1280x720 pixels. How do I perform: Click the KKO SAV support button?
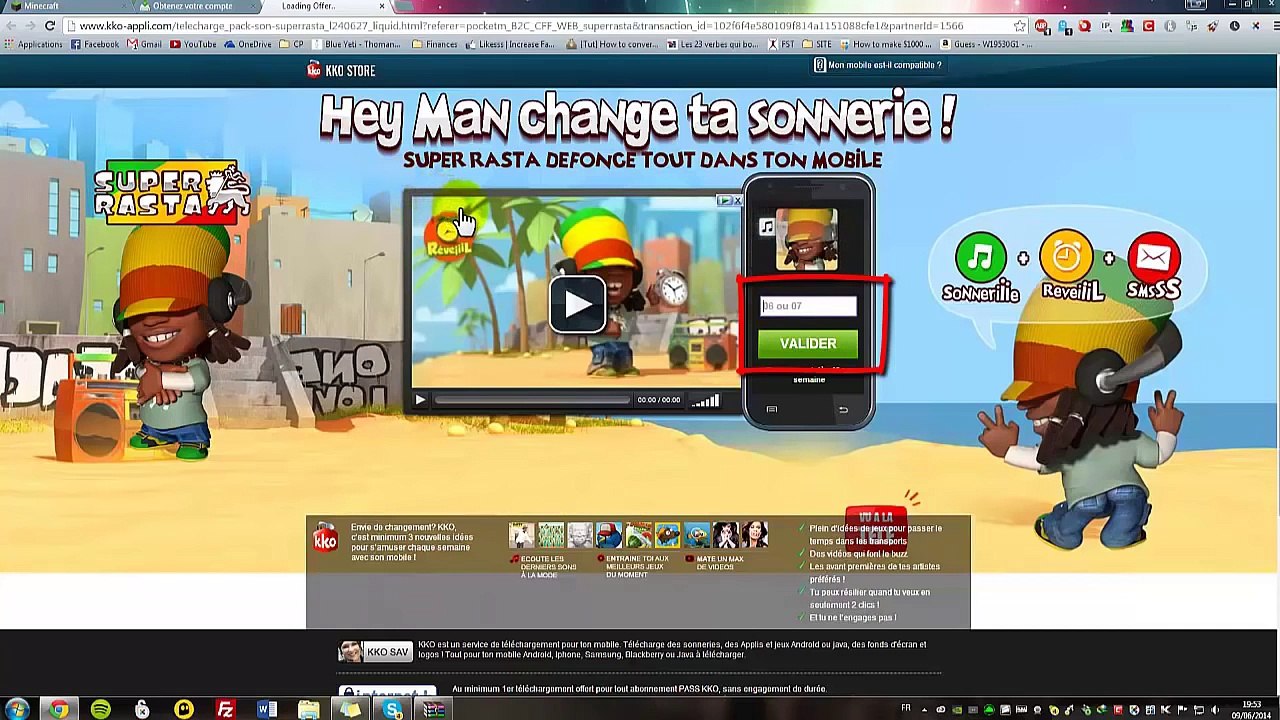pos(375,652)
